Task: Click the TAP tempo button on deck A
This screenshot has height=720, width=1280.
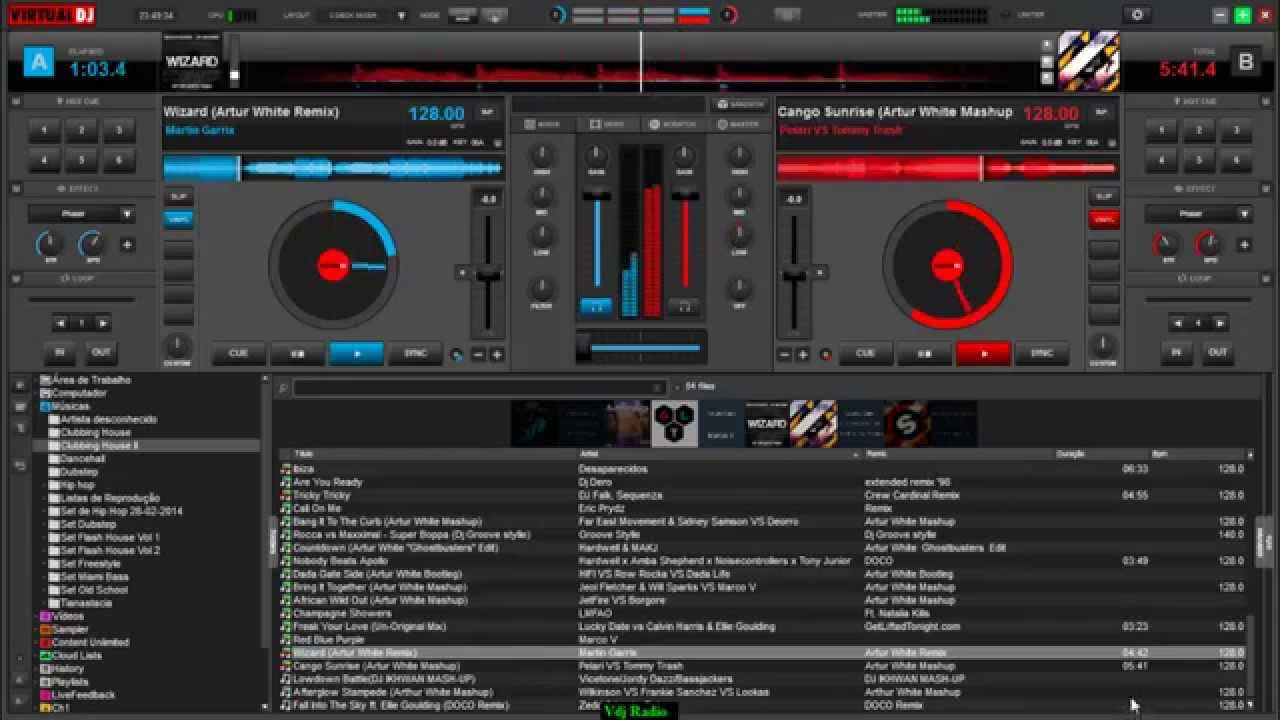Action: tap(487, 112)
